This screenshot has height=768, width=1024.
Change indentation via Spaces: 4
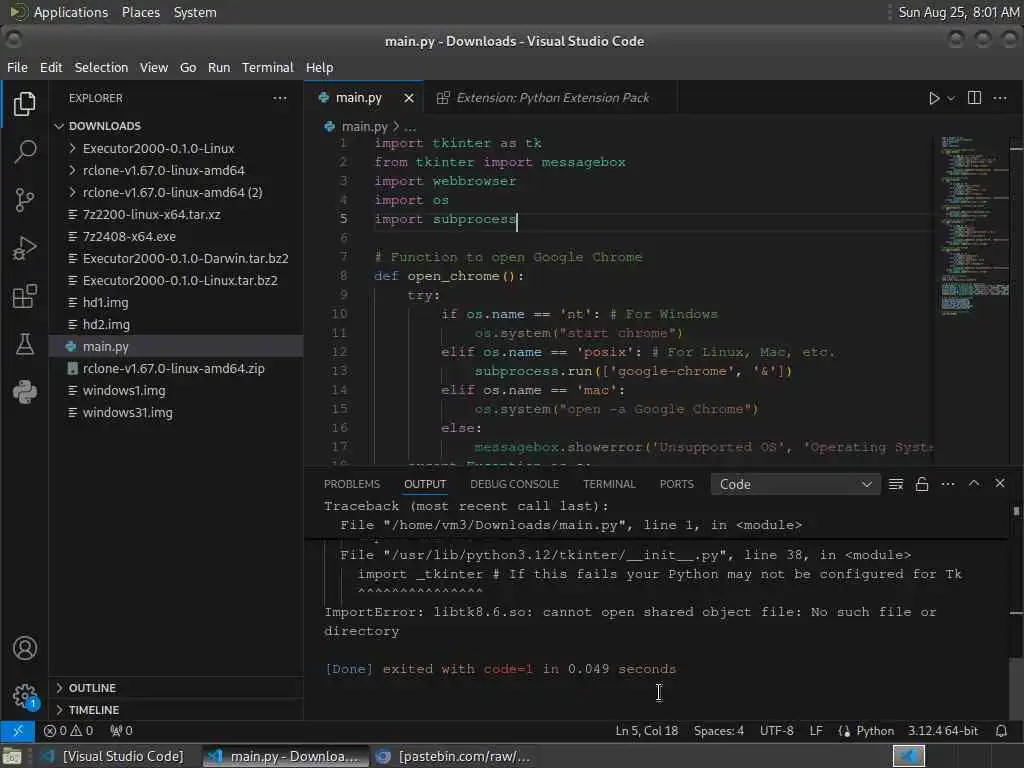pos(718,731)
